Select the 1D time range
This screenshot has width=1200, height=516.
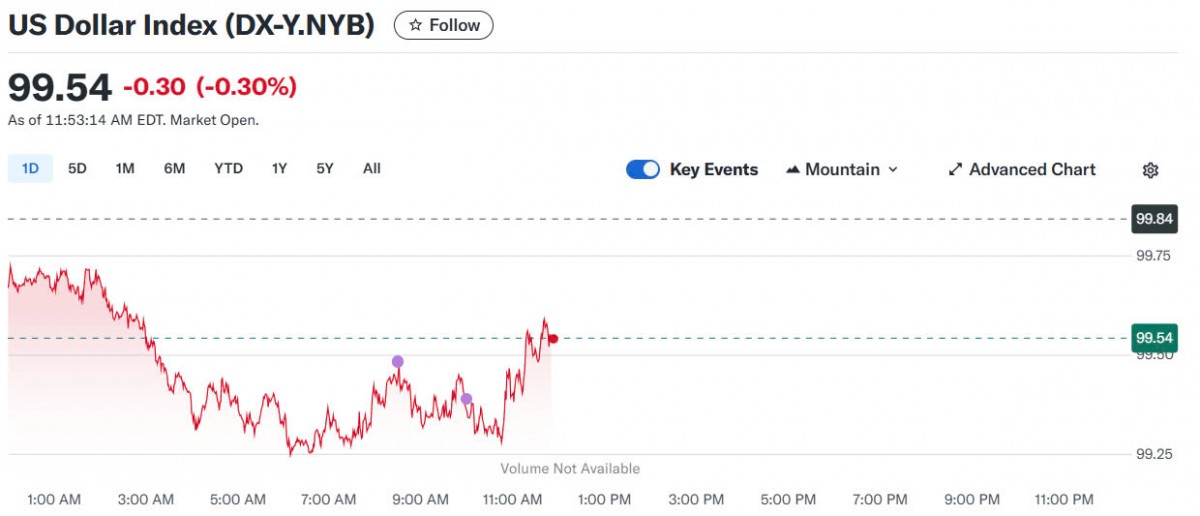point(30,168)
